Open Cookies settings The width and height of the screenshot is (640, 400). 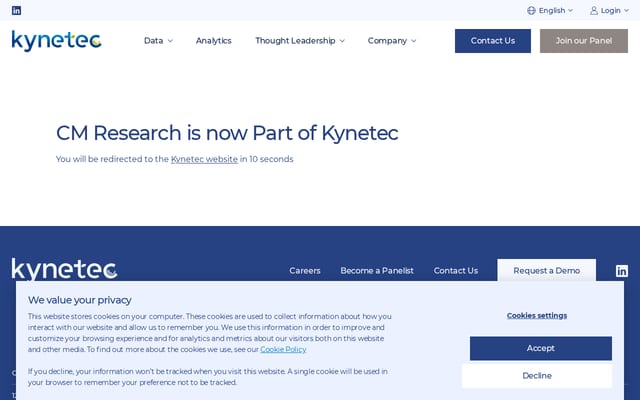[537, 316]
